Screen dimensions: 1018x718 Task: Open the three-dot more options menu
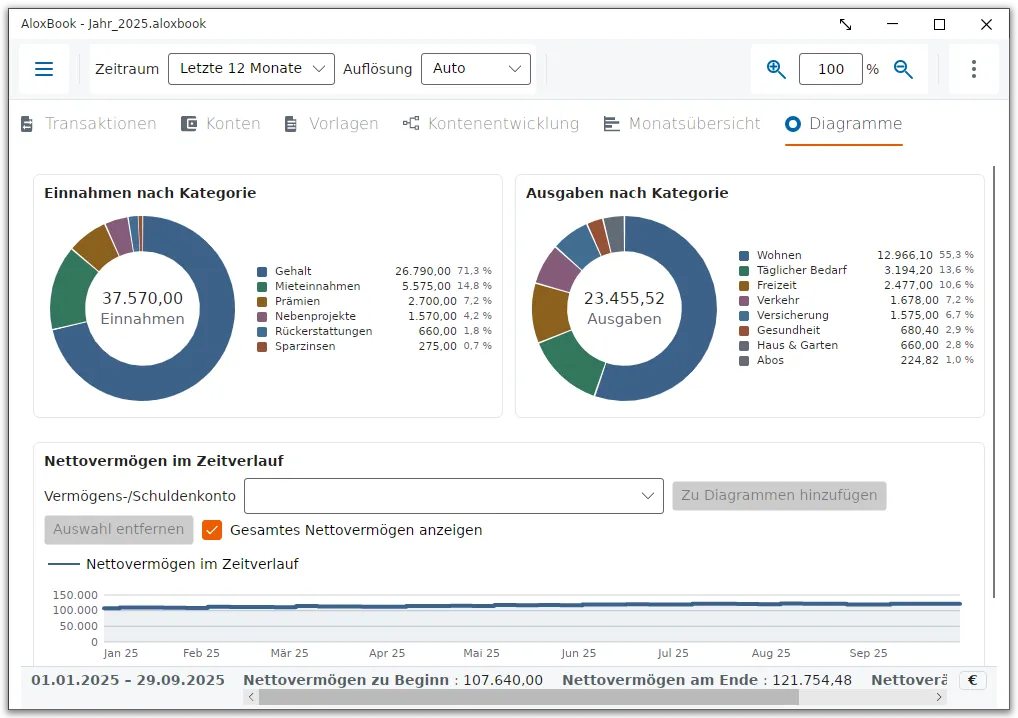[x=973, y=69]
